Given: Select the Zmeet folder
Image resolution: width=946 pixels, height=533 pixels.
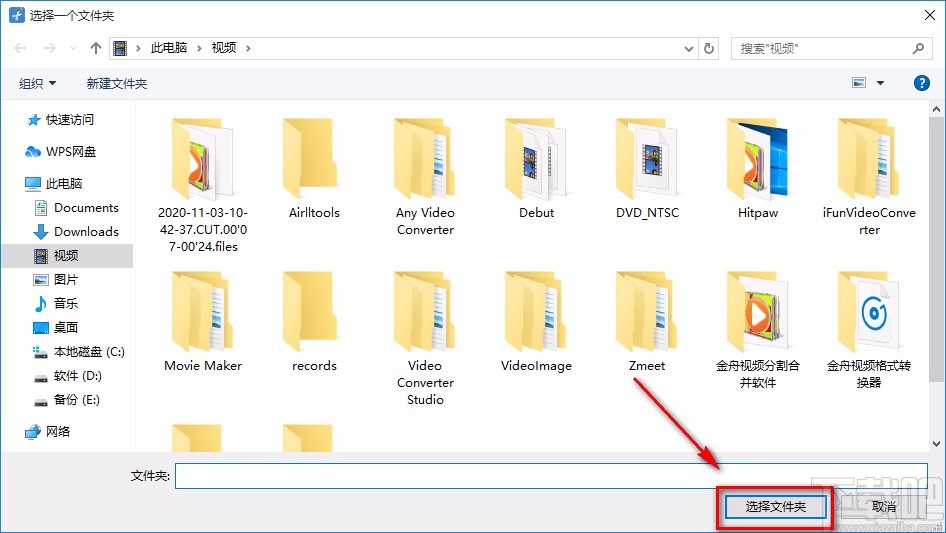Looking at the screenshot, I should [x=647, y=322].
